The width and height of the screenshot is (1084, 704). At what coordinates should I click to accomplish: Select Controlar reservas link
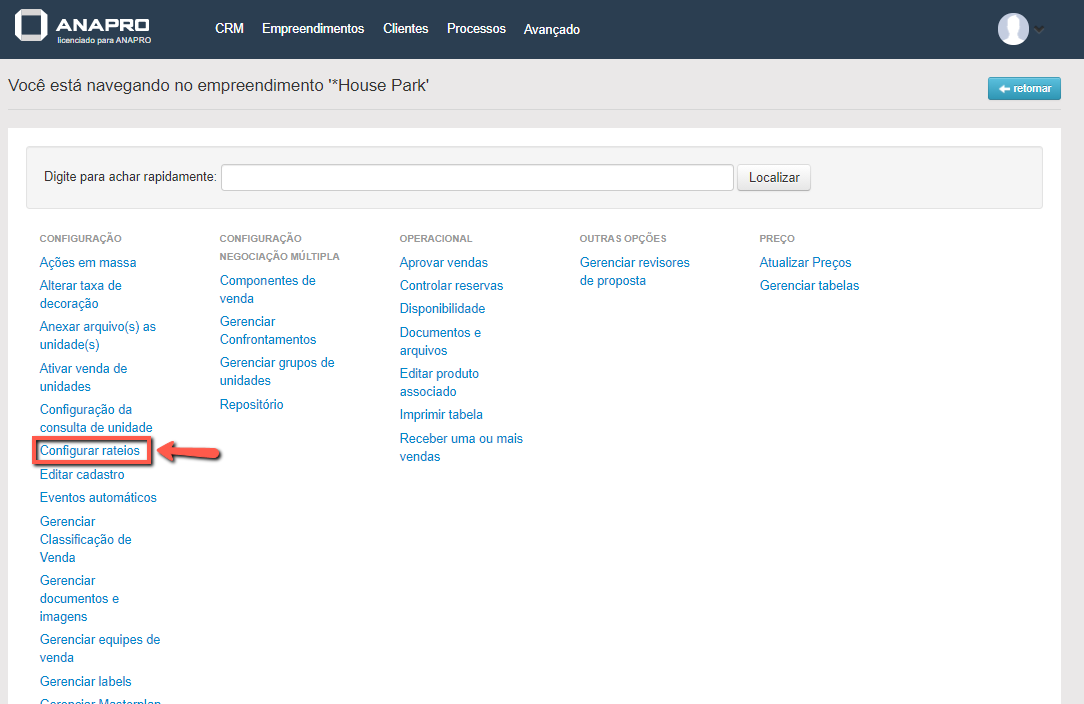click(x=451, y=286)
